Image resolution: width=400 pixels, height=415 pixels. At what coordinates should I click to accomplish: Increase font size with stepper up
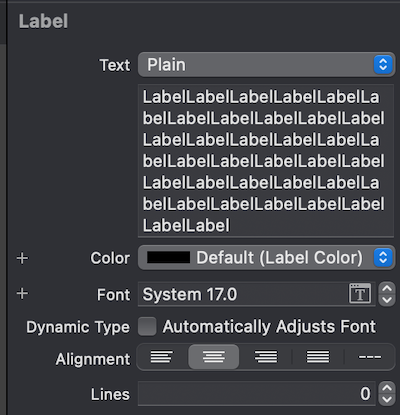click(x=387, y=288)
